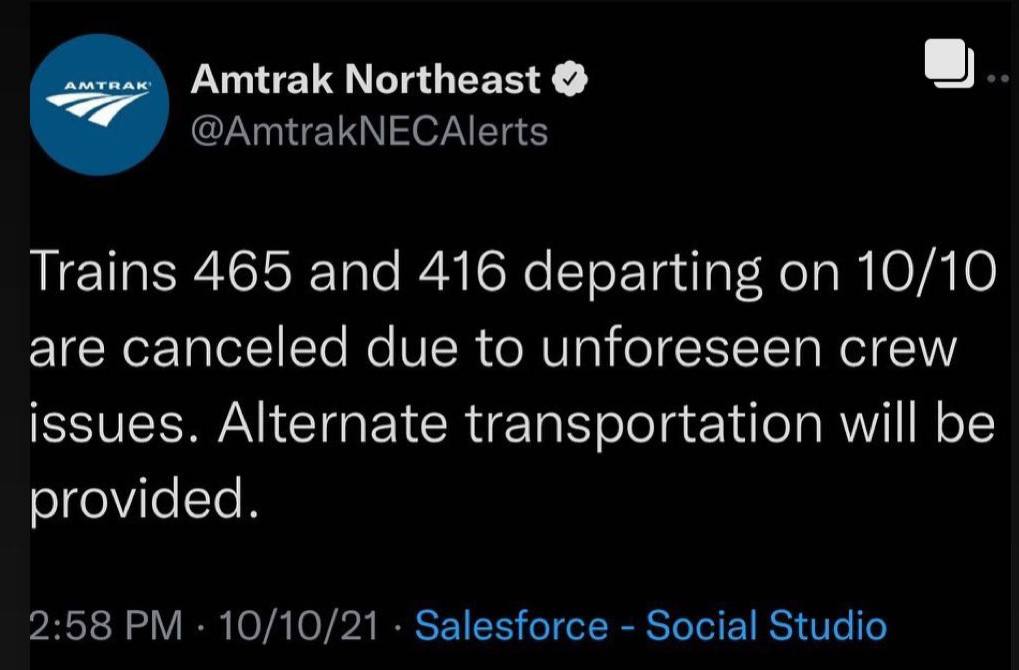The image size is (1019, 670).
Task: Click the 10/10/21 post date
Action: (299, 626)
